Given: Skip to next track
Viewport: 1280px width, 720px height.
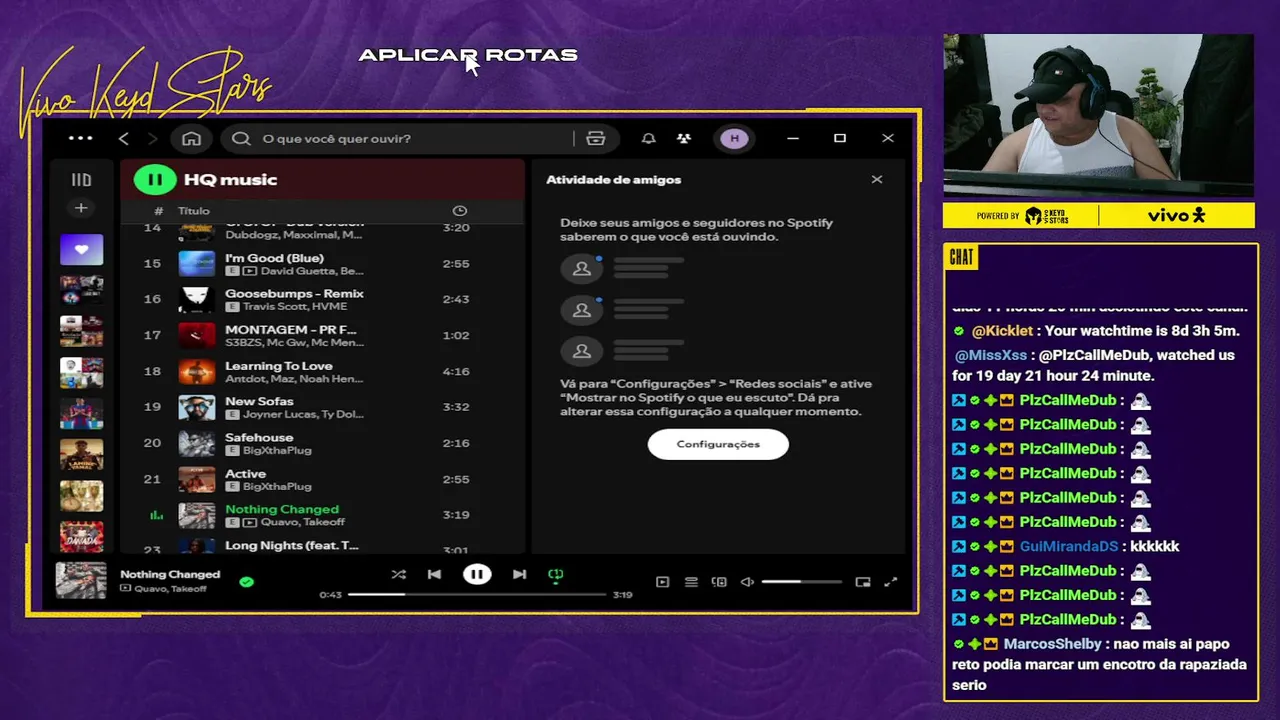Looking at the screenshot, I should [x=519, y=574].
